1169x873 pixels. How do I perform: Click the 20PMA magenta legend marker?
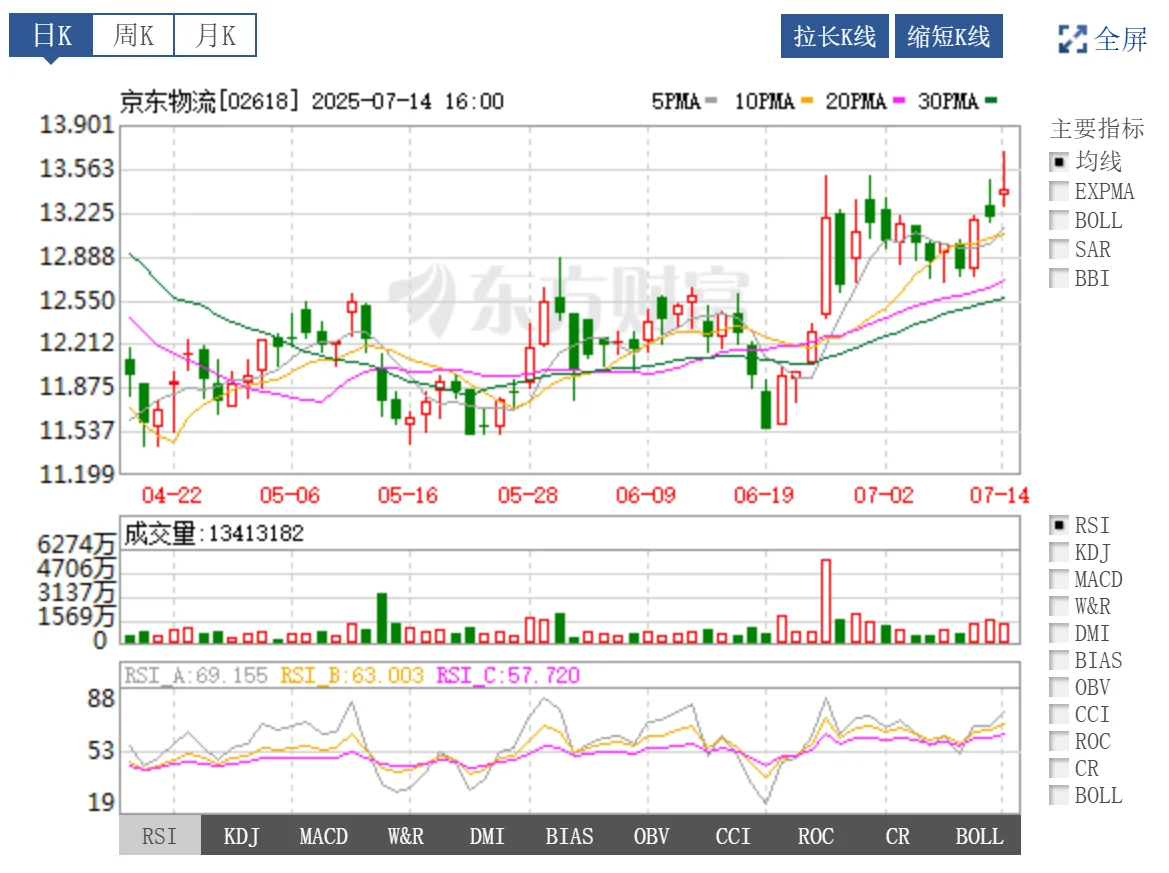pyautogui.click(x=899, y=101)
